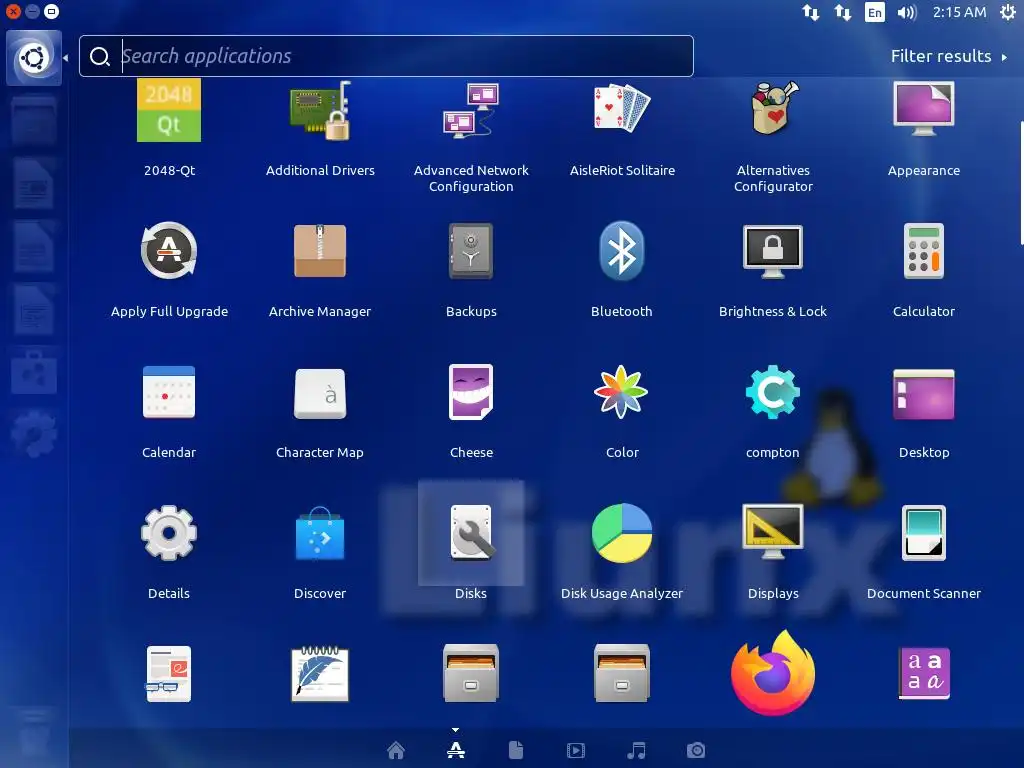
Task: Expand Filter results
Action: (x=949, y=56)
